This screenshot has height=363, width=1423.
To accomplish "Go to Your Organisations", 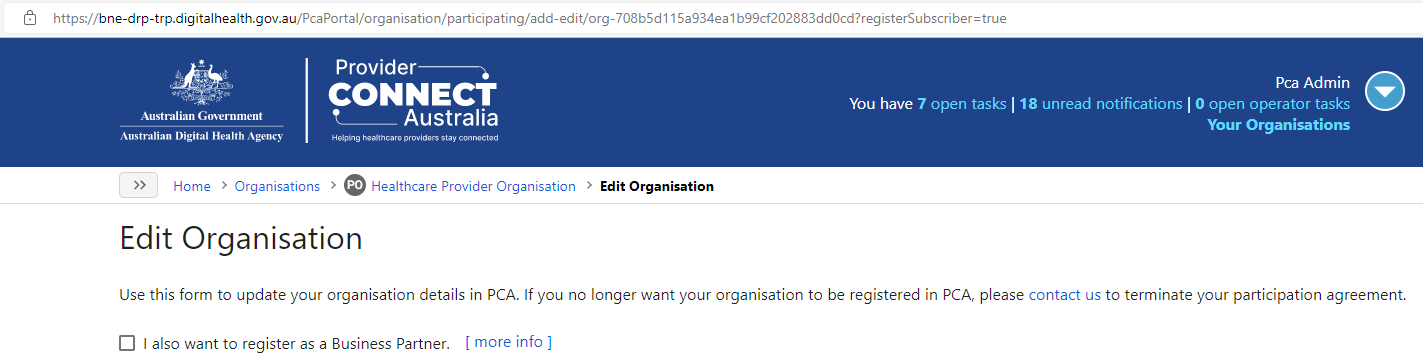I will coord(1279,125).
